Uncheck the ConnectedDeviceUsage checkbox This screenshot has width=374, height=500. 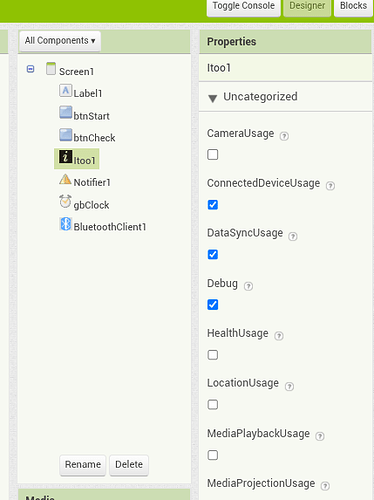[x=213, y=205]
